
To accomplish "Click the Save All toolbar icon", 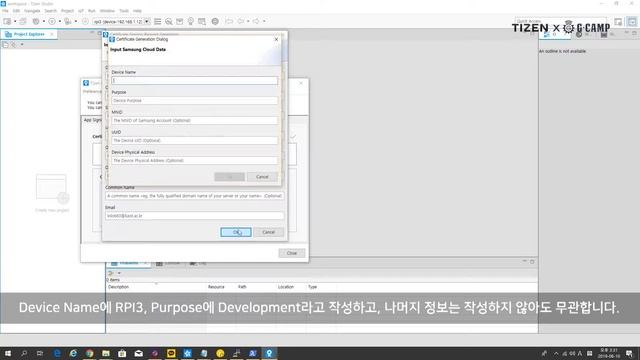I will (23, 21).
